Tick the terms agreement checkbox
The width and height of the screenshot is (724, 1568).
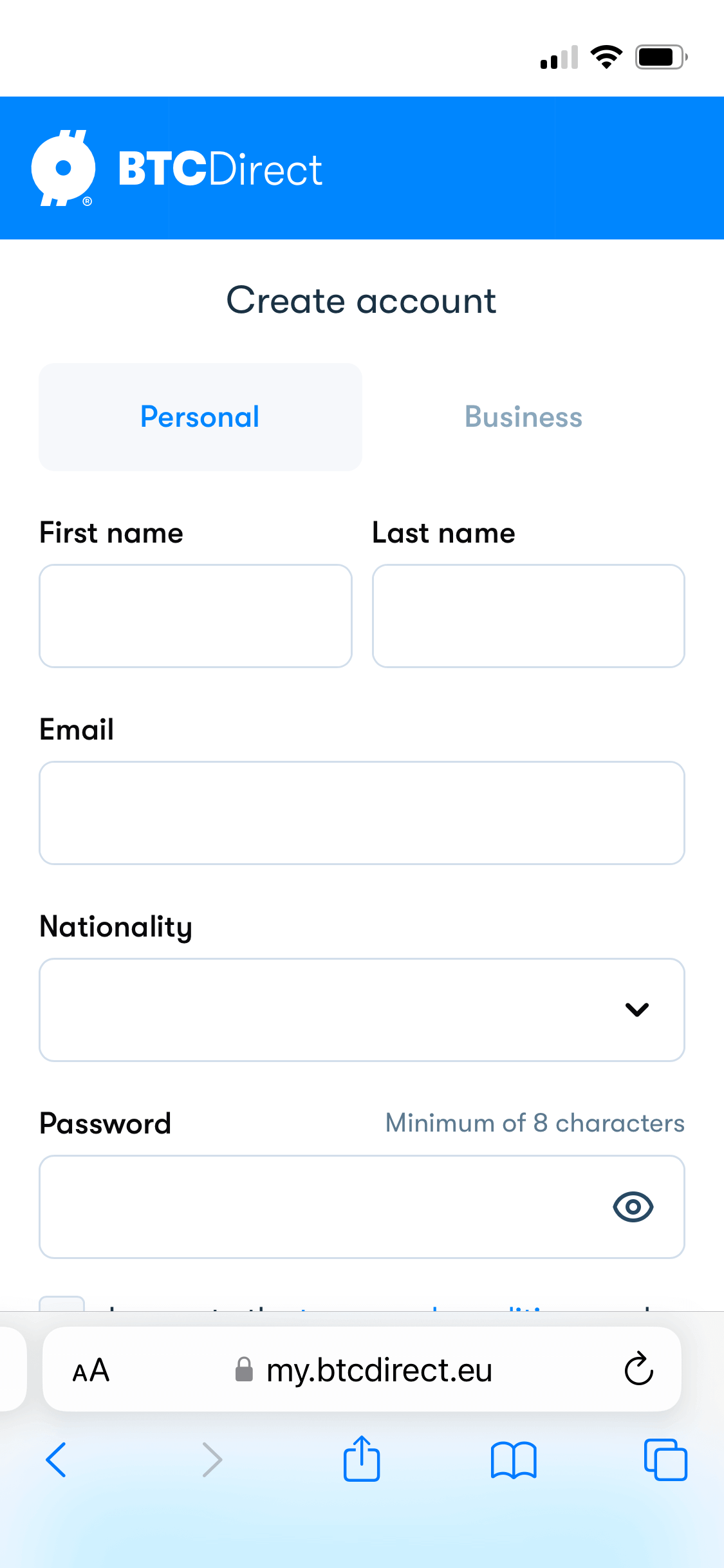click(62, 1303)
